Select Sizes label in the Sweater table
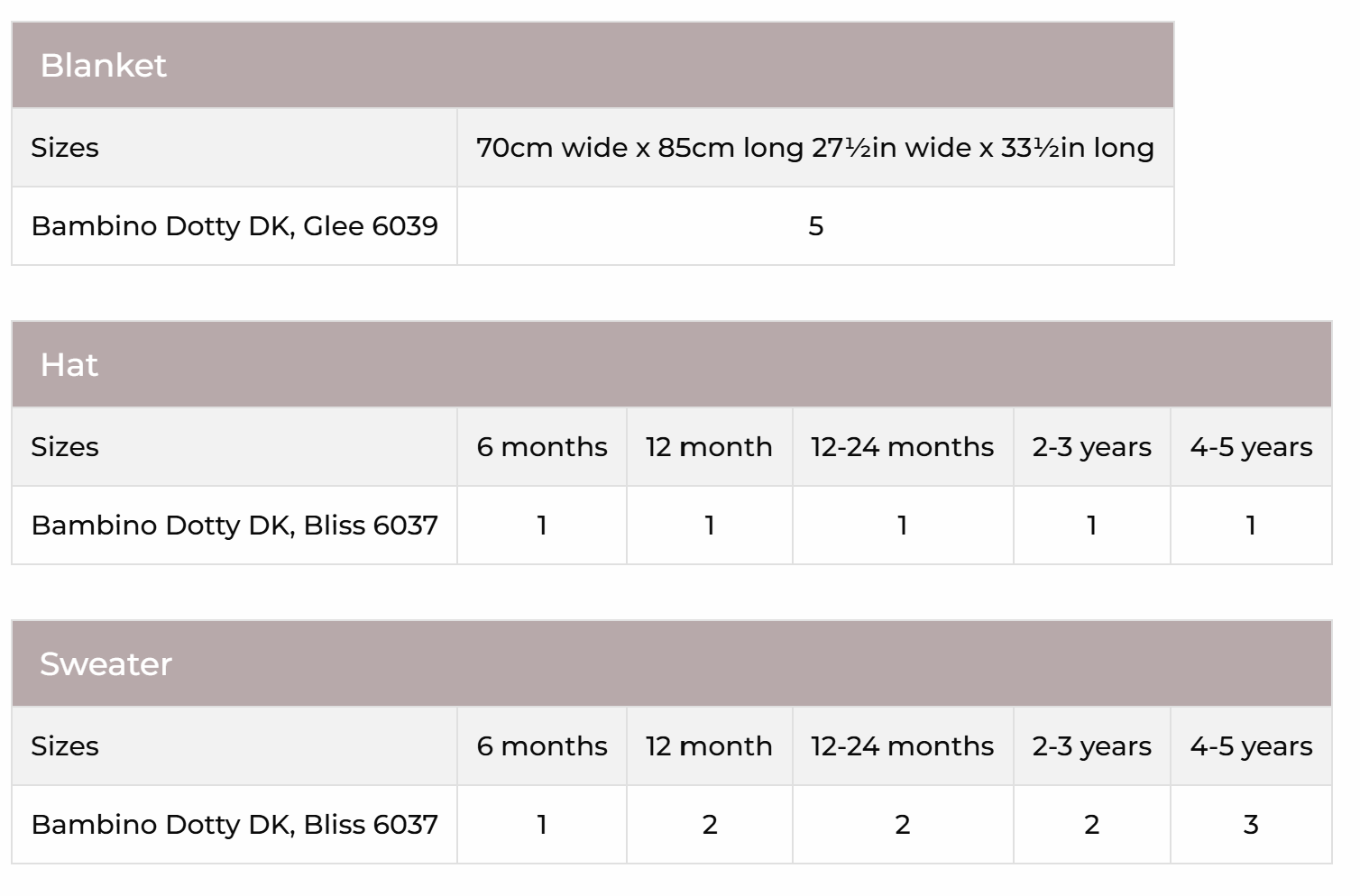 pos(65,746)
